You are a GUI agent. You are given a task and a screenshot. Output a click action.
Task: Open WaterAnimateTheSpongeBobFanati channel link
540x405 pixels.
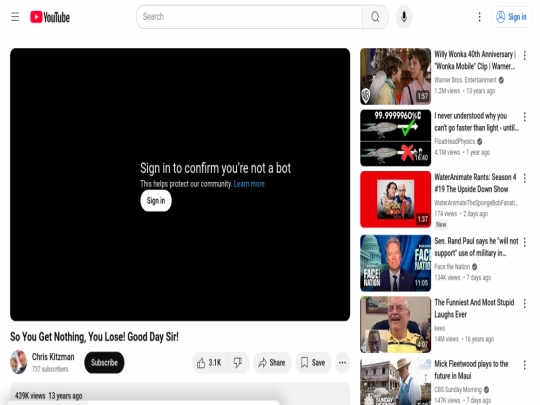coord(476,203)
